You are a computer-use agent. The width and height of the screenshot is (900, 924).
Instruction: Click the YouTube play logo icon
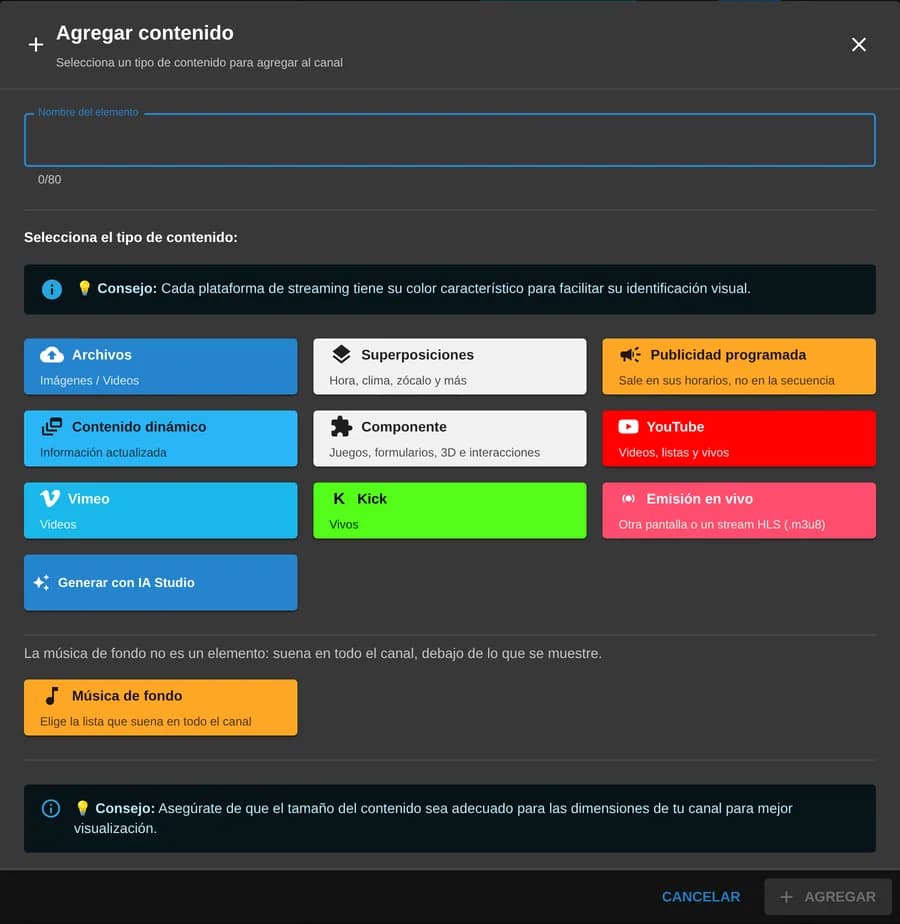click(628, 427)
